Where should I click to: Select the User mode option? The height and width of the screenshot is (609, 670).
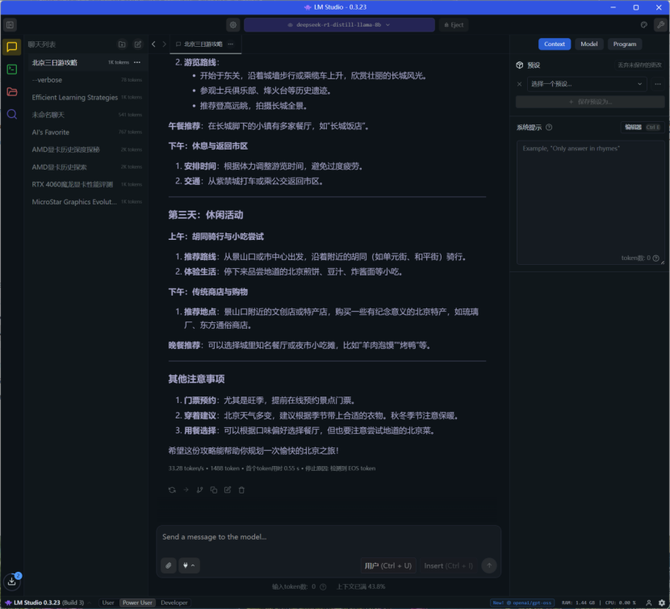pyautogui.click(x=108, y=603)
